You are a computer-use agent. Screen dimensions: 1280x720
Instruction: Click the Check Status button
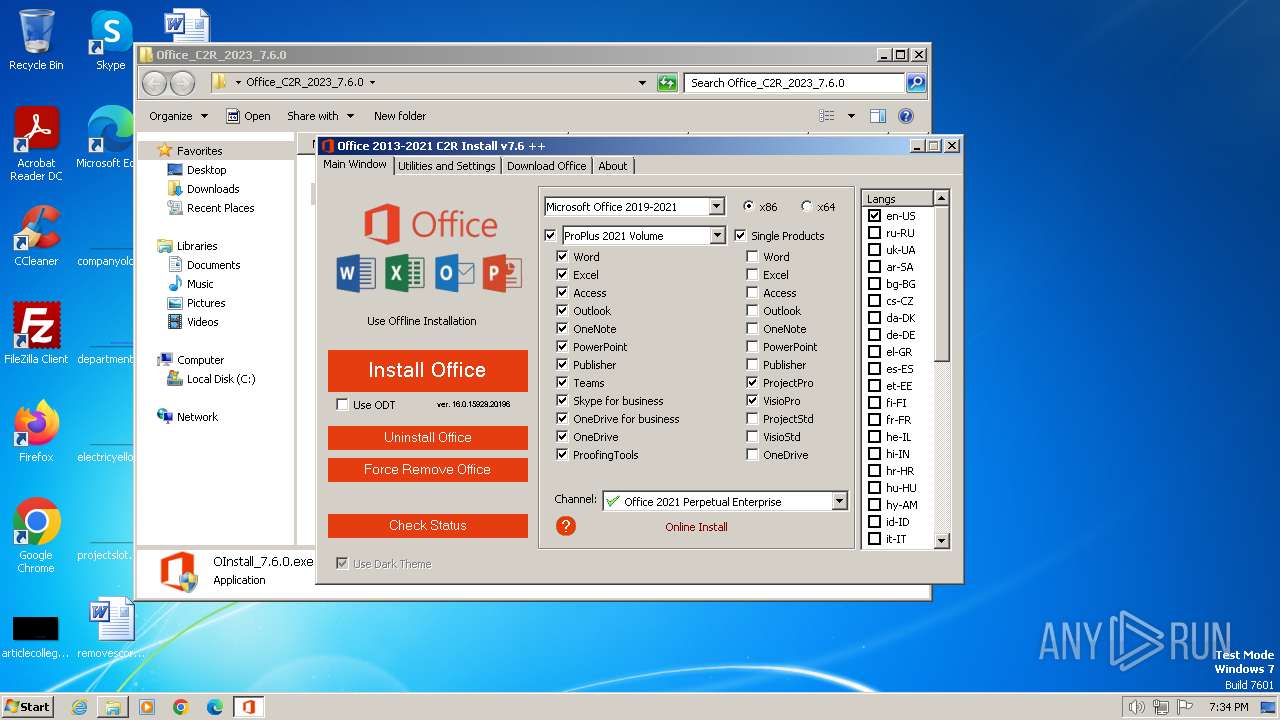pyautogui.click(x=427, y=525)
